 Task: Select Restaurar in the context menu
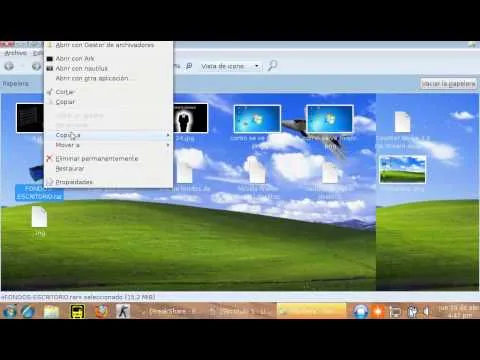tap(109, 169)
